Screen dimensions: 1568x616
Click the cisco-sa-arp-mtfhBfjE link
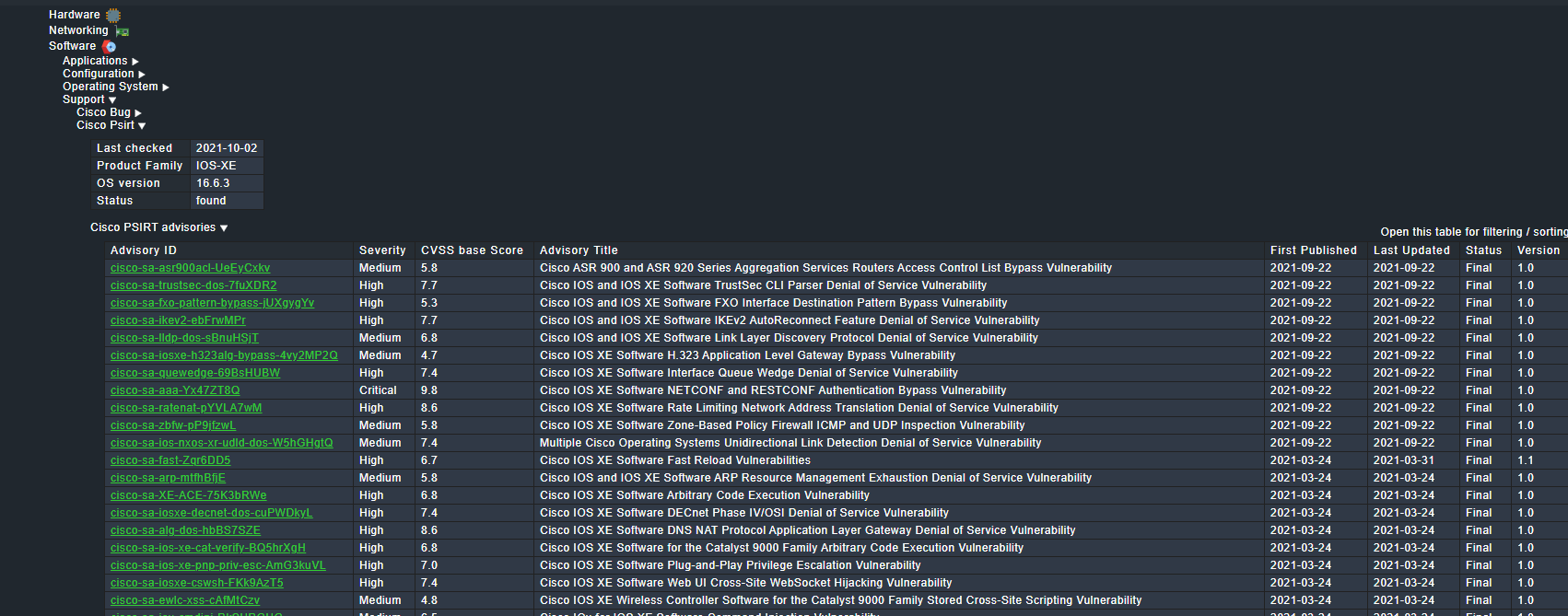168,478
